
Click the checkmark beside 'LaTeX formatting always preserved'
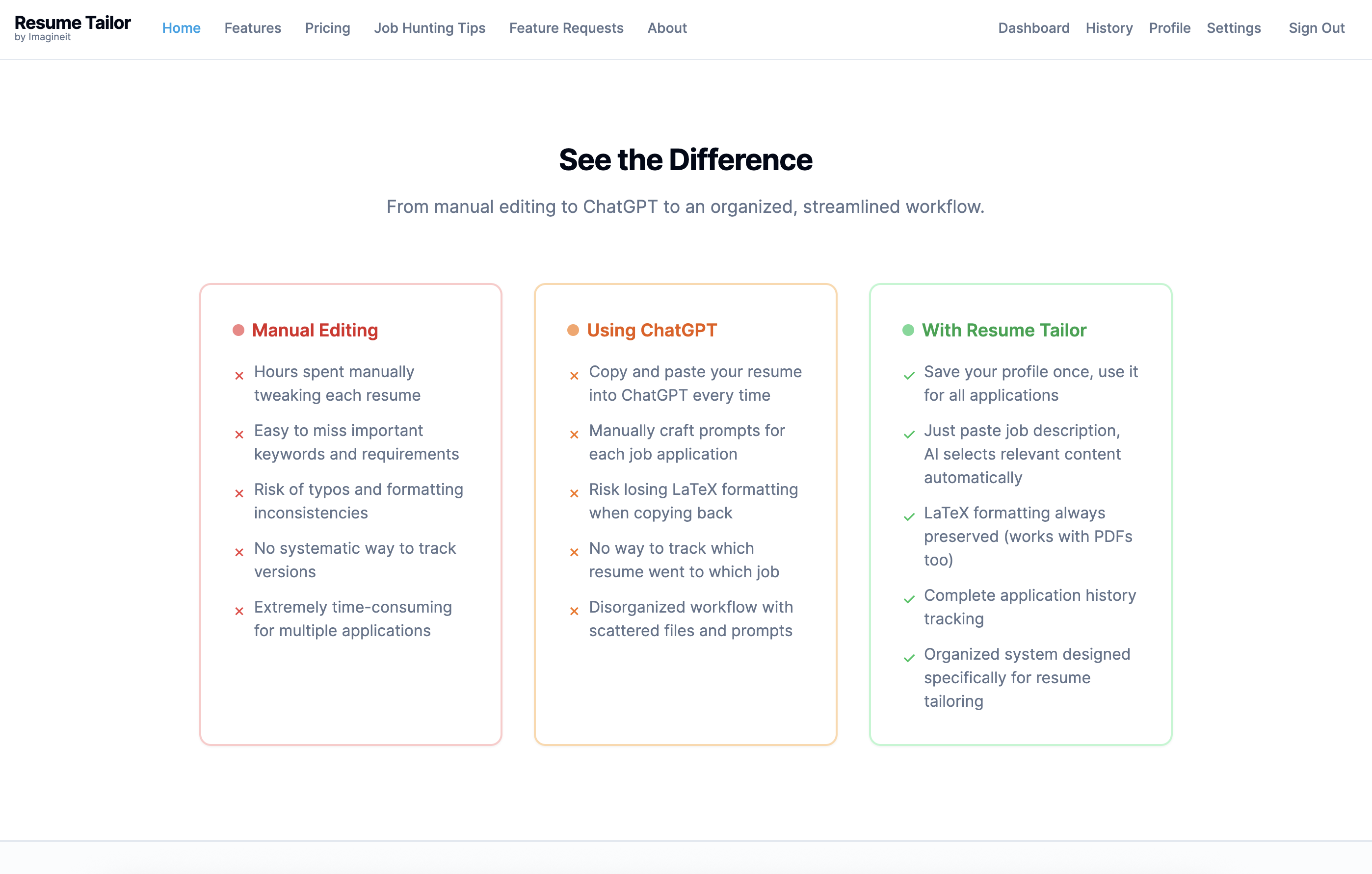pos(908,517)
